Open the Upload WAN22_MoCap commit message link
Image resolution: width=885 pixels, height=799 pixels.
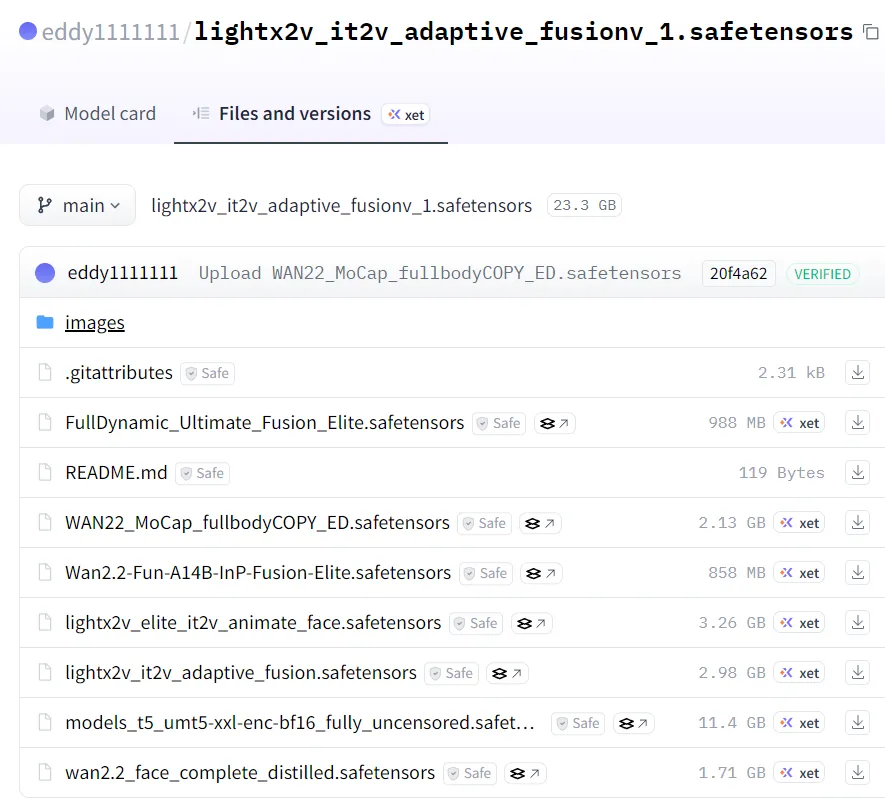439,273
